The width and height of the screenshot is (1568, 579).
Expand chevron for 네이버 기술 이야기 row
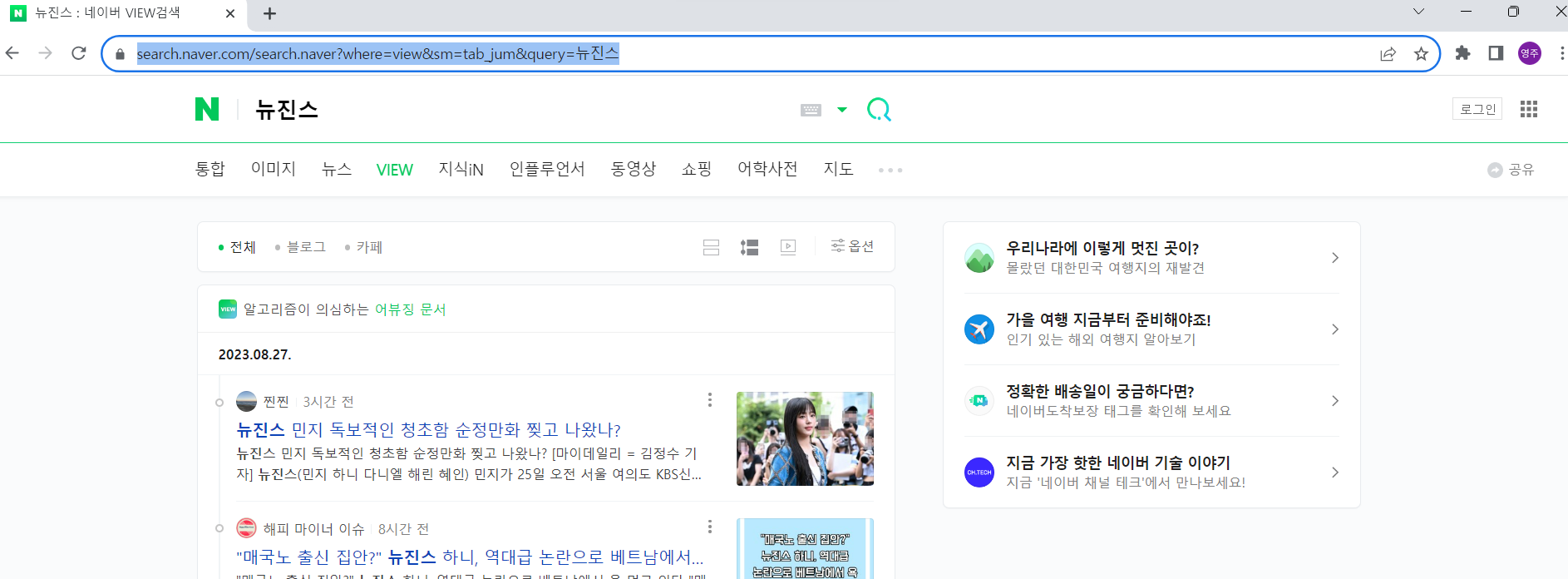point(1334,473)
